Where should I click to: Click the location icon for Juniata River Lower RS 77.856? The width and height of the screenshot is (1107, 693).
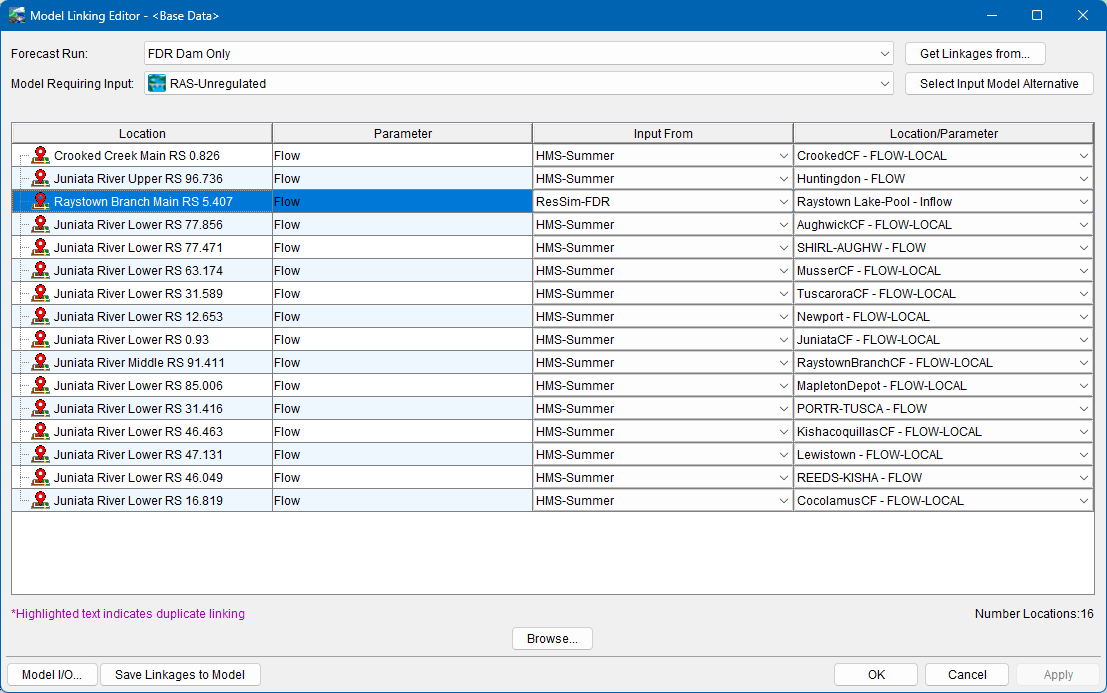(40, 224)
